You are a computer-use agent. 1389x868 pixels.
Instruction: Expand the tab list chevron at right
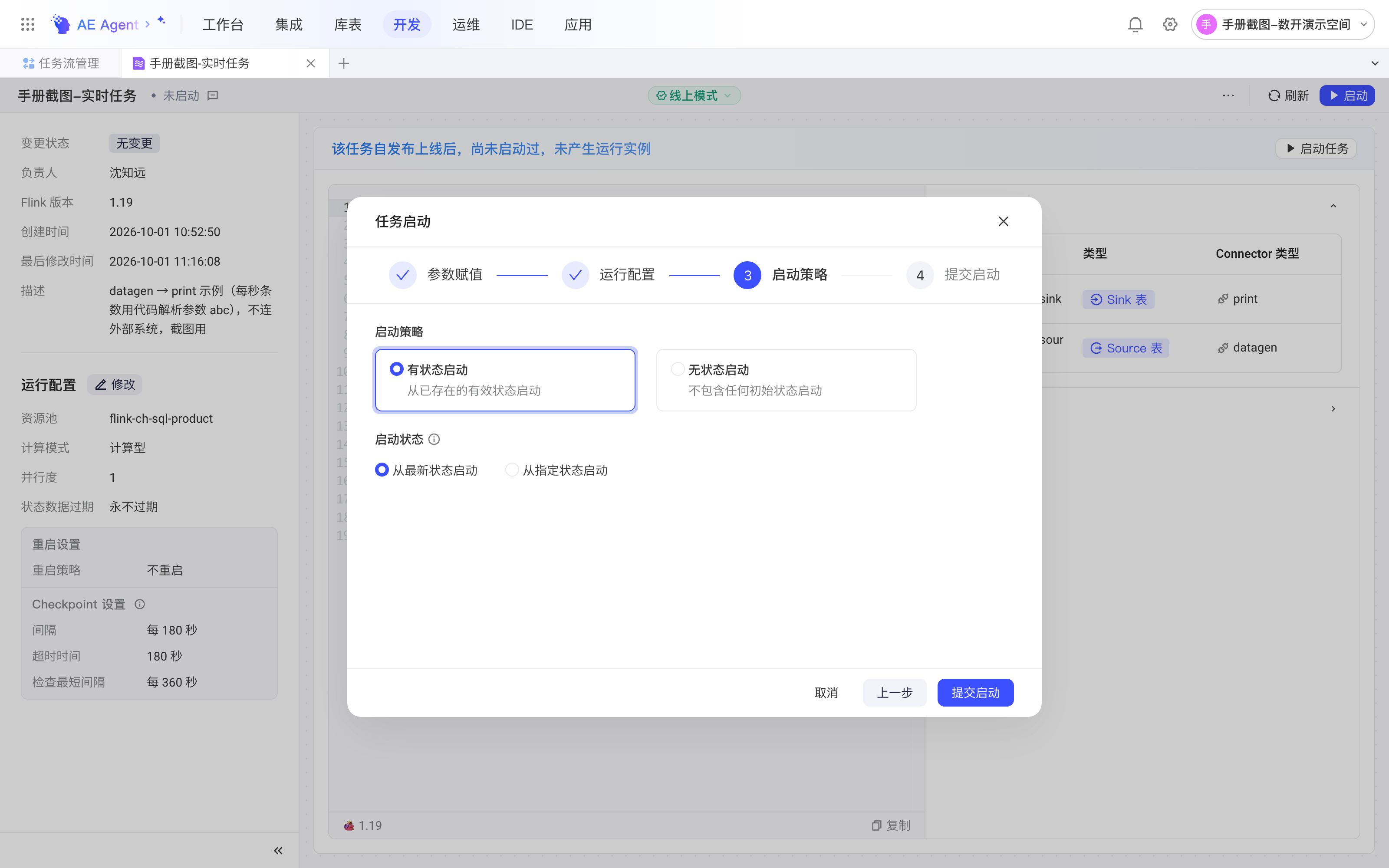pos(1374,63)
